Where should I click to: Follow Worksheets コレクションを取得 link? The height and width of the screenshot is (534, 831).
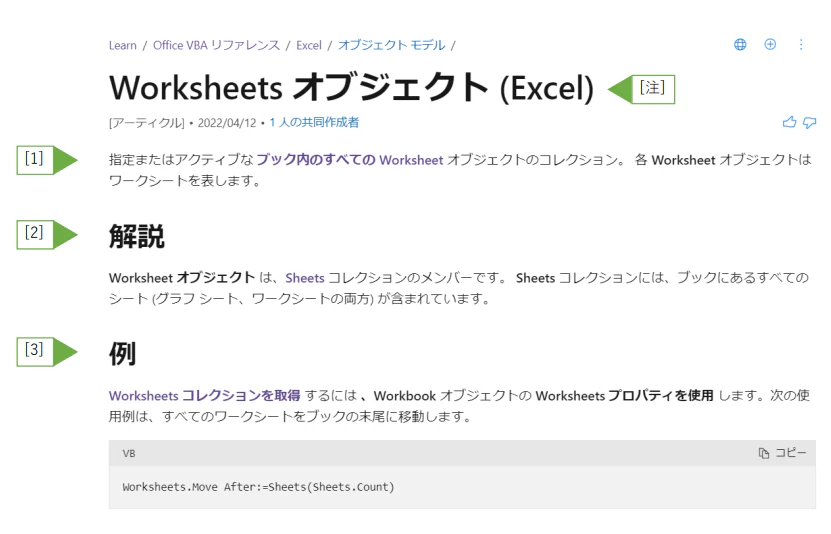[x=205, y=396]
